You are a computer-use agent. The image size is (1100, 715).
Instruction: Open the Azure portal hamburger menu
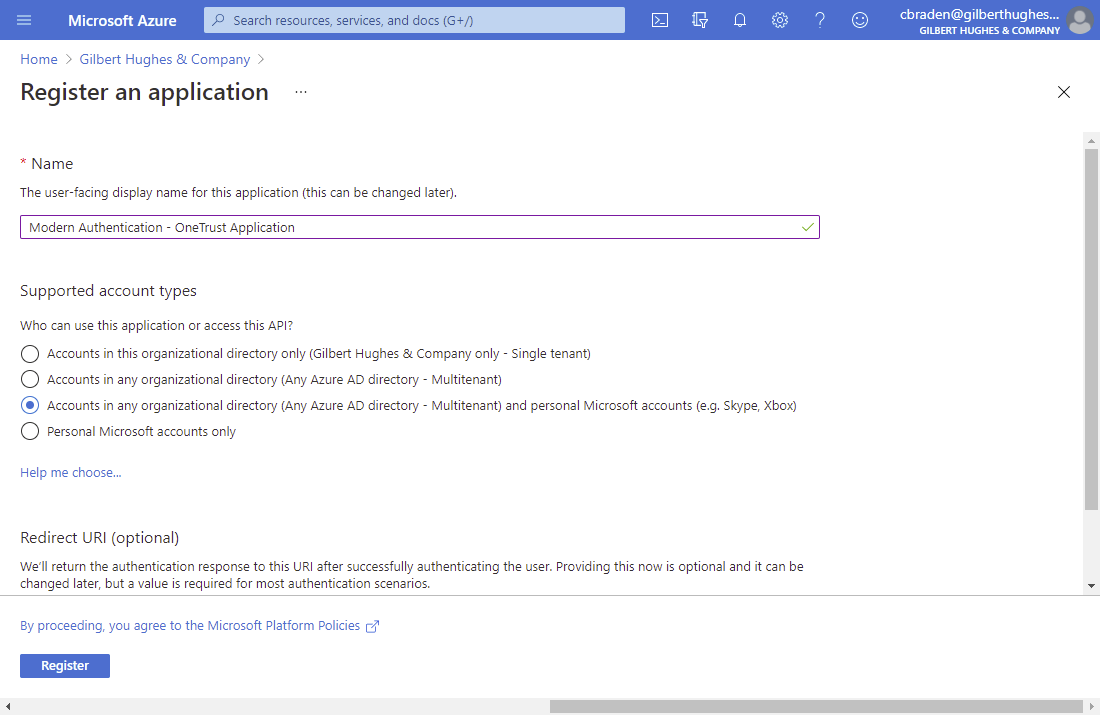coord(24,20)
